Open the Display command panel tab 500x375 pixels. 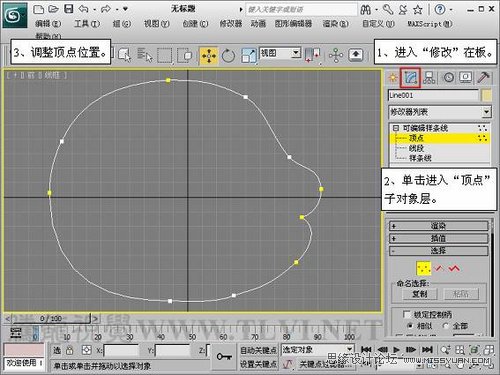coord(466,78)
